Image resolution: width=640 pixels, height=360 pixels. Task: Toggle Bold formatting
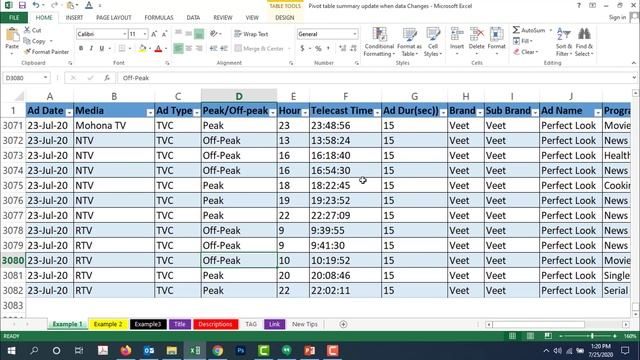[x=81, y=49]
